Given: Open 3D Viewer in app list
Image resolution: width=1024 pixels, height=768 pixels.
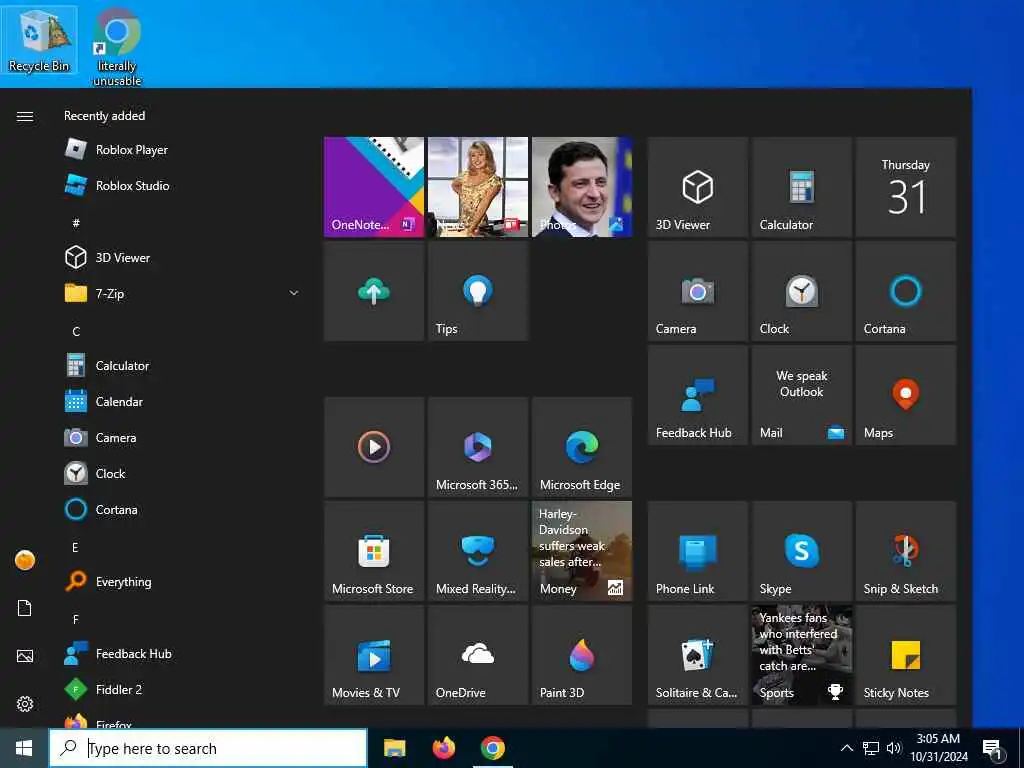Looking at the screenshot, I should click(x=183, y=257).
